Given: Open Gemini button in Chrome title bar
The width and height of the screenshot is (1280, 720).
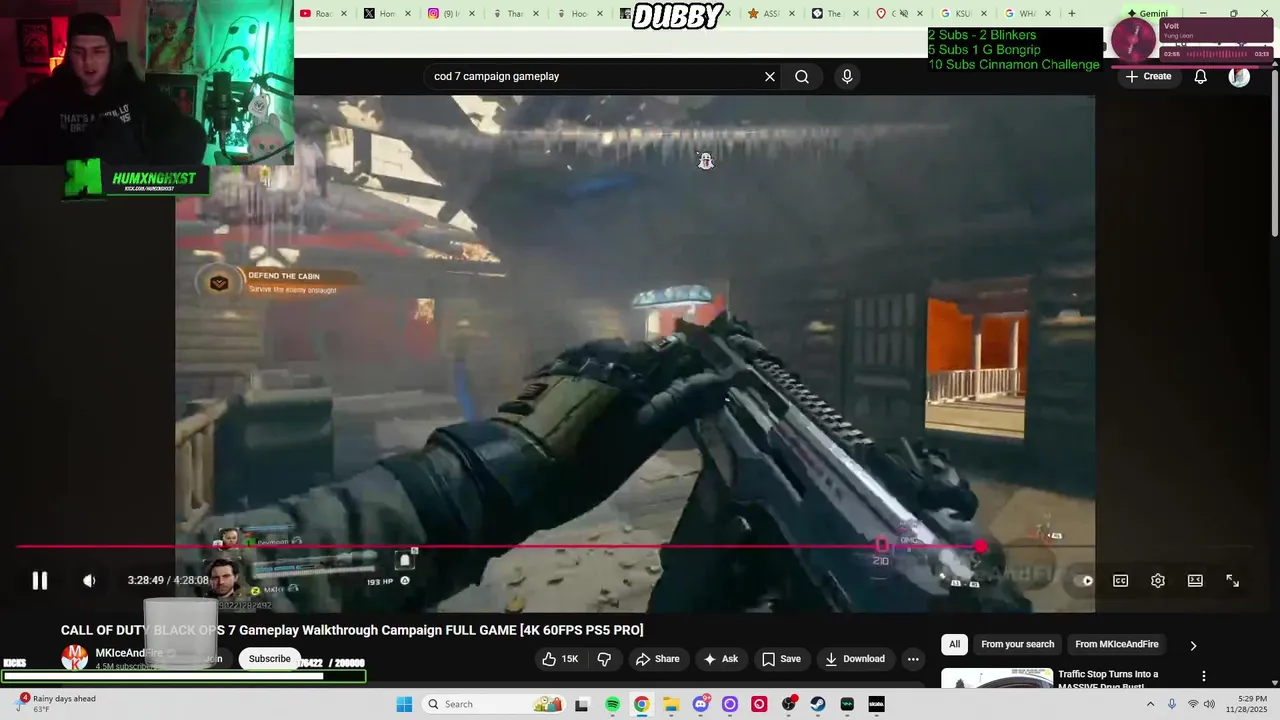Looking at the screenshot, I should (1147, 14).
